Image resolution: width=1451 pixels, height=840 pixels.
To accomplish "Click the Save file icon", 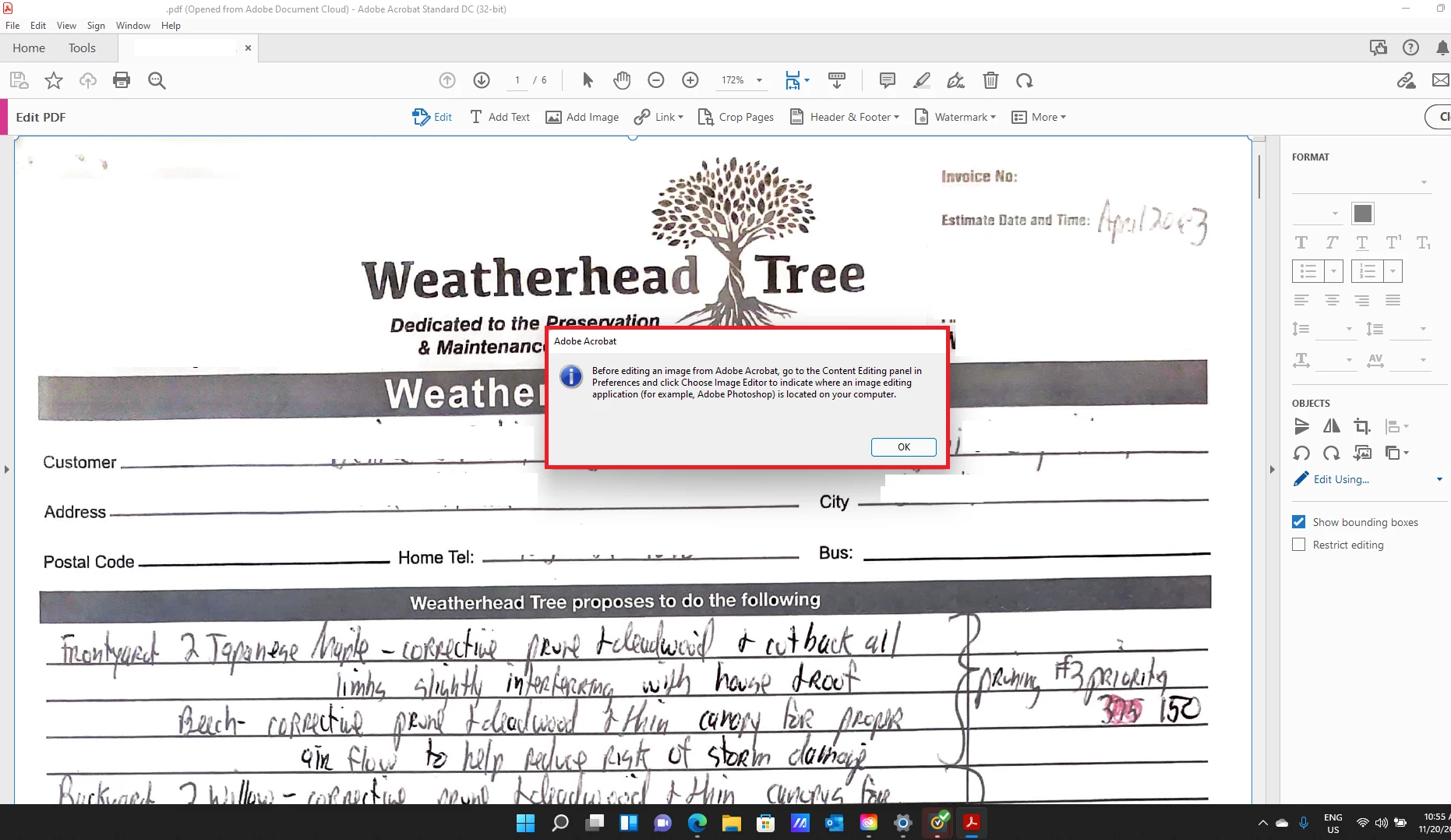I will (x=19, y=80).
